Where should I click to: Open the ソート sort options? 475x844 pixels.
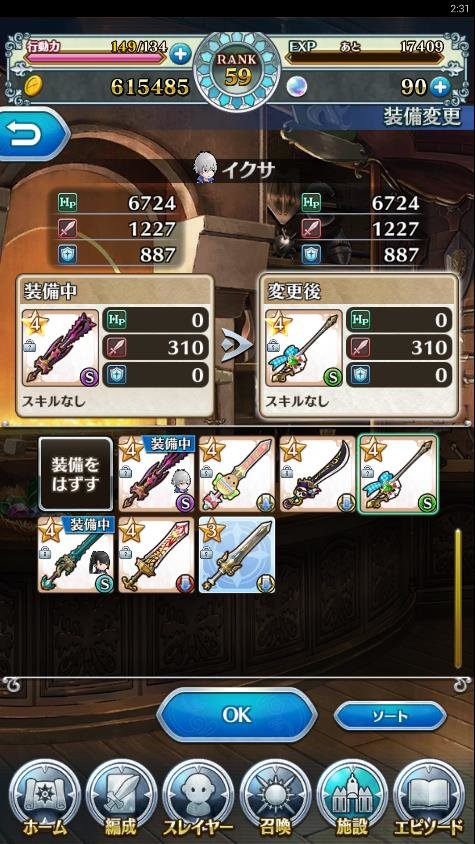[390, 716]
